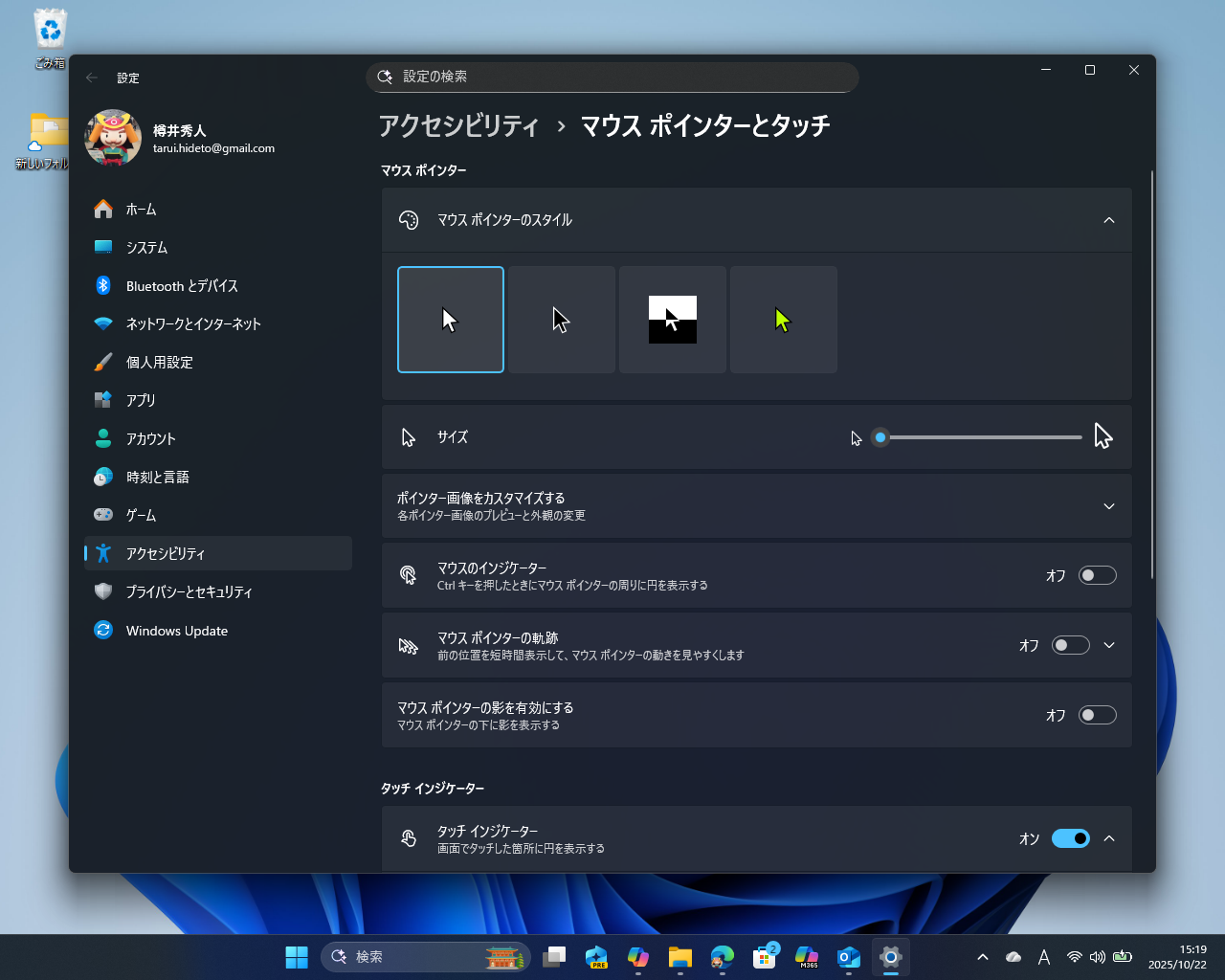Image resolution: width=1225 pixels, height=980 pixels.
Task: Expand the pointer trail options chevron
Action: 1108,645
